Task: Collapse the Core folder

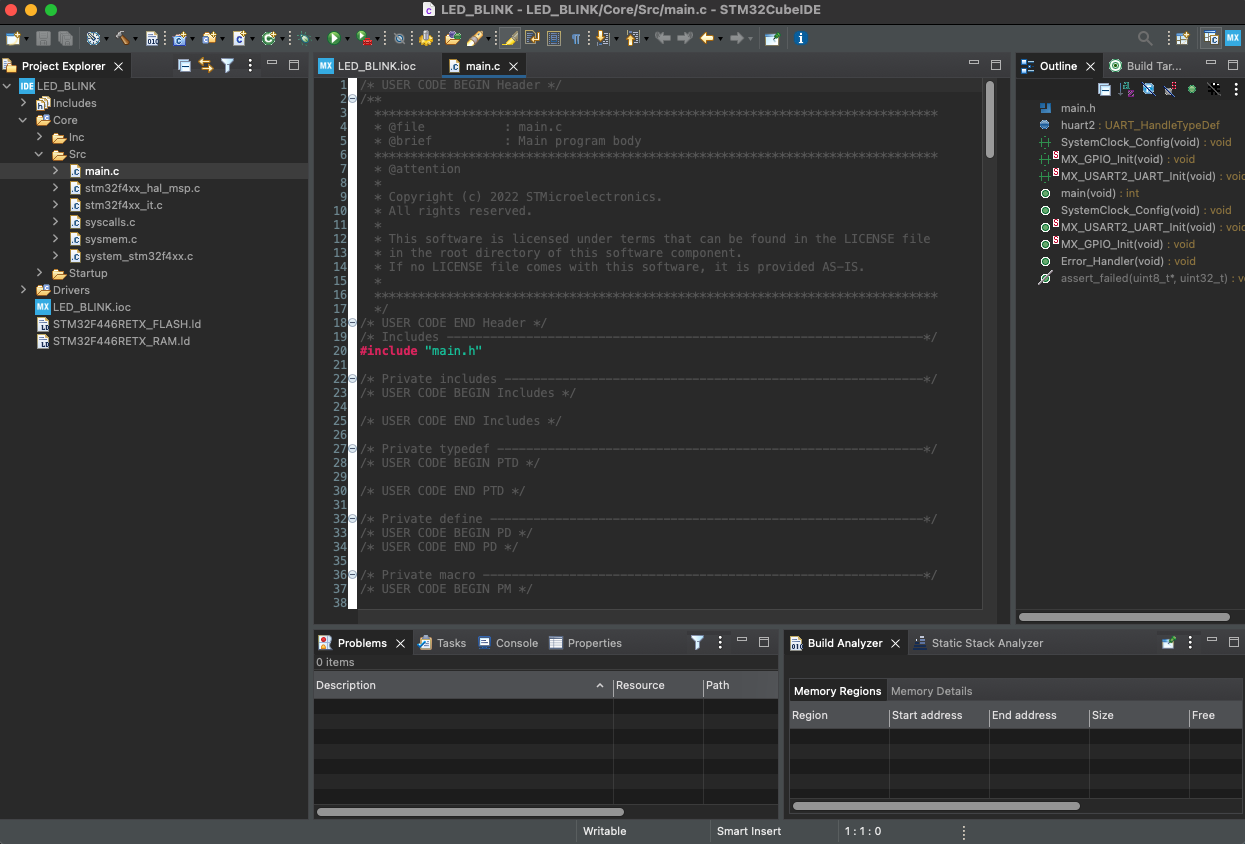Action: point(24,120)
